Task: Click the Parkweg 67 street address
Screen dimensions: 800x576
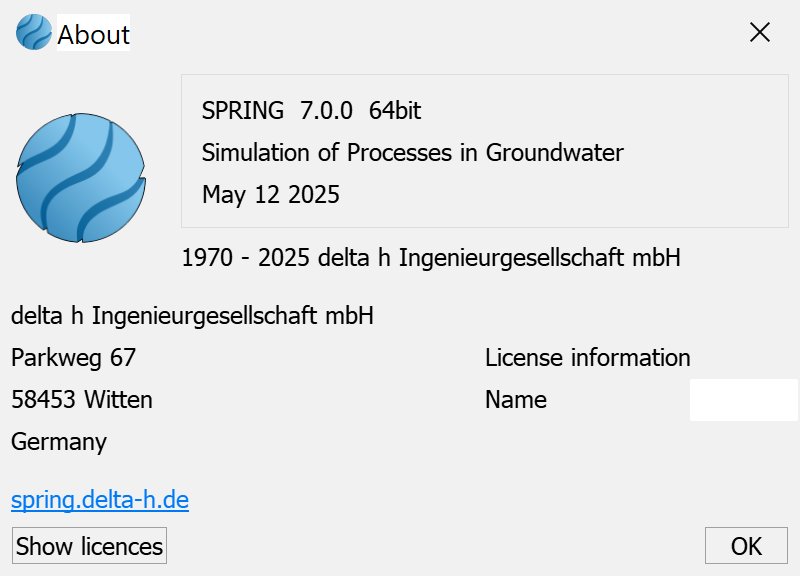Action: [x=73, y=357]
